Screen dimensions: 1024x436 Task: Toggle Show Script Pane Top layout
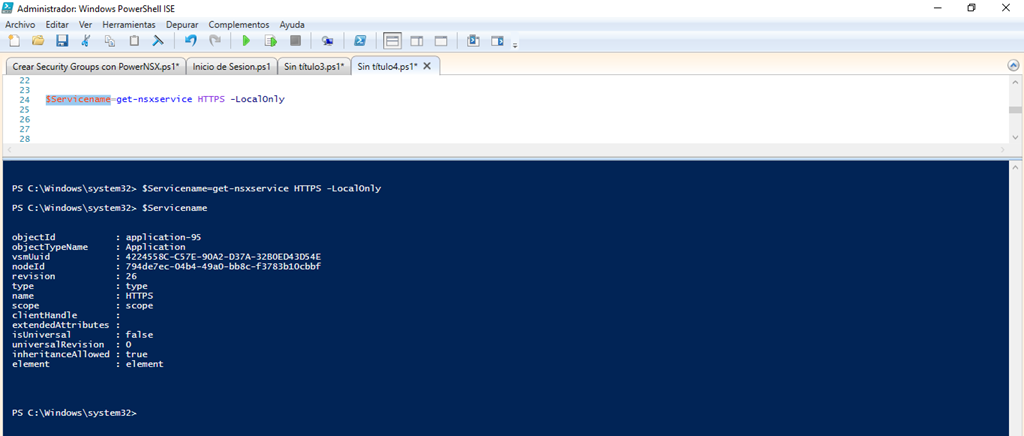coord(392,41)
